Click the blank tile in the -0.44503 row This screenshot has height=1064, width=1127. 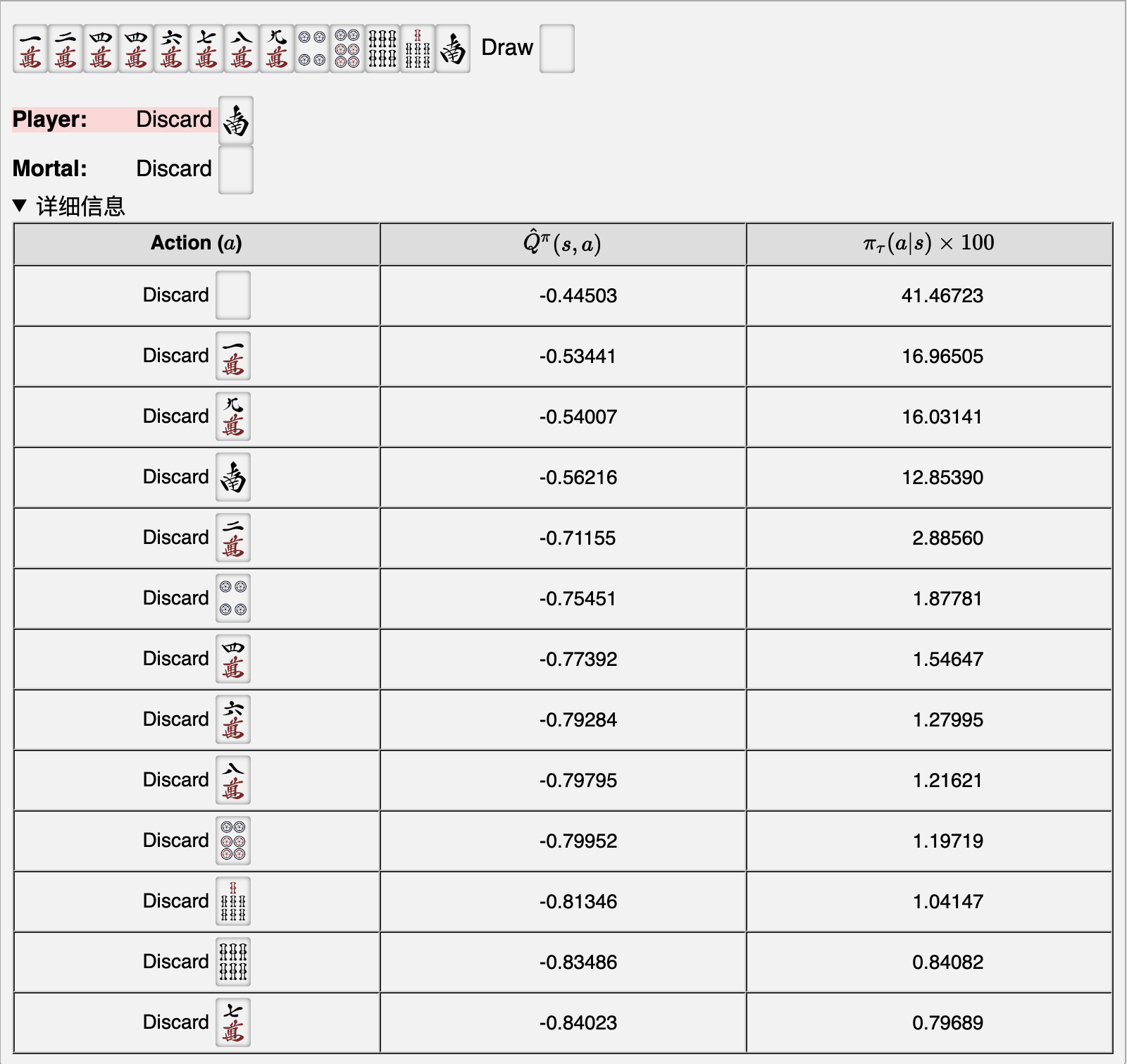point(233,295)
